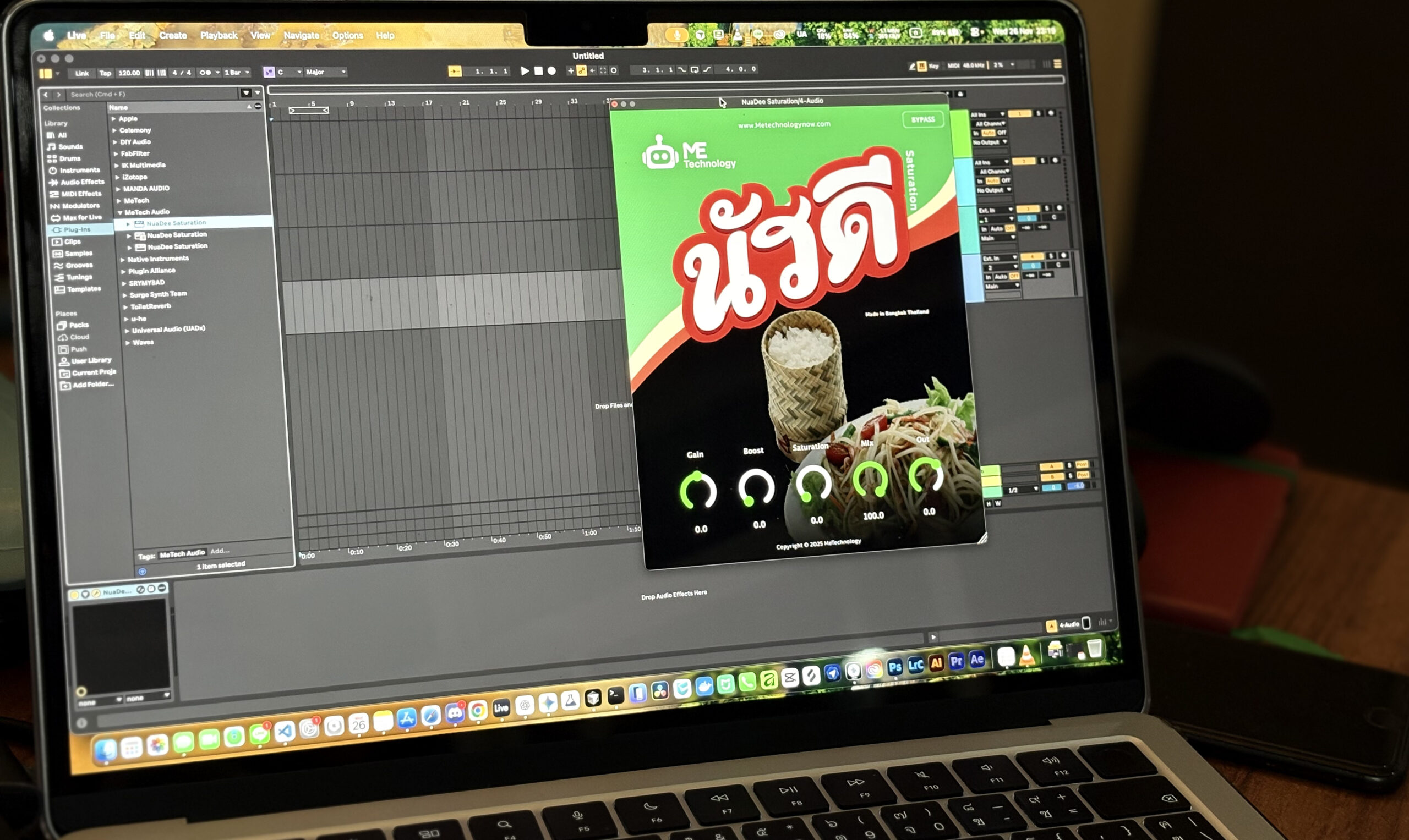Click the MIDI map mode button
Viewport: 1409px width, 840px height.
pos(954,65)
